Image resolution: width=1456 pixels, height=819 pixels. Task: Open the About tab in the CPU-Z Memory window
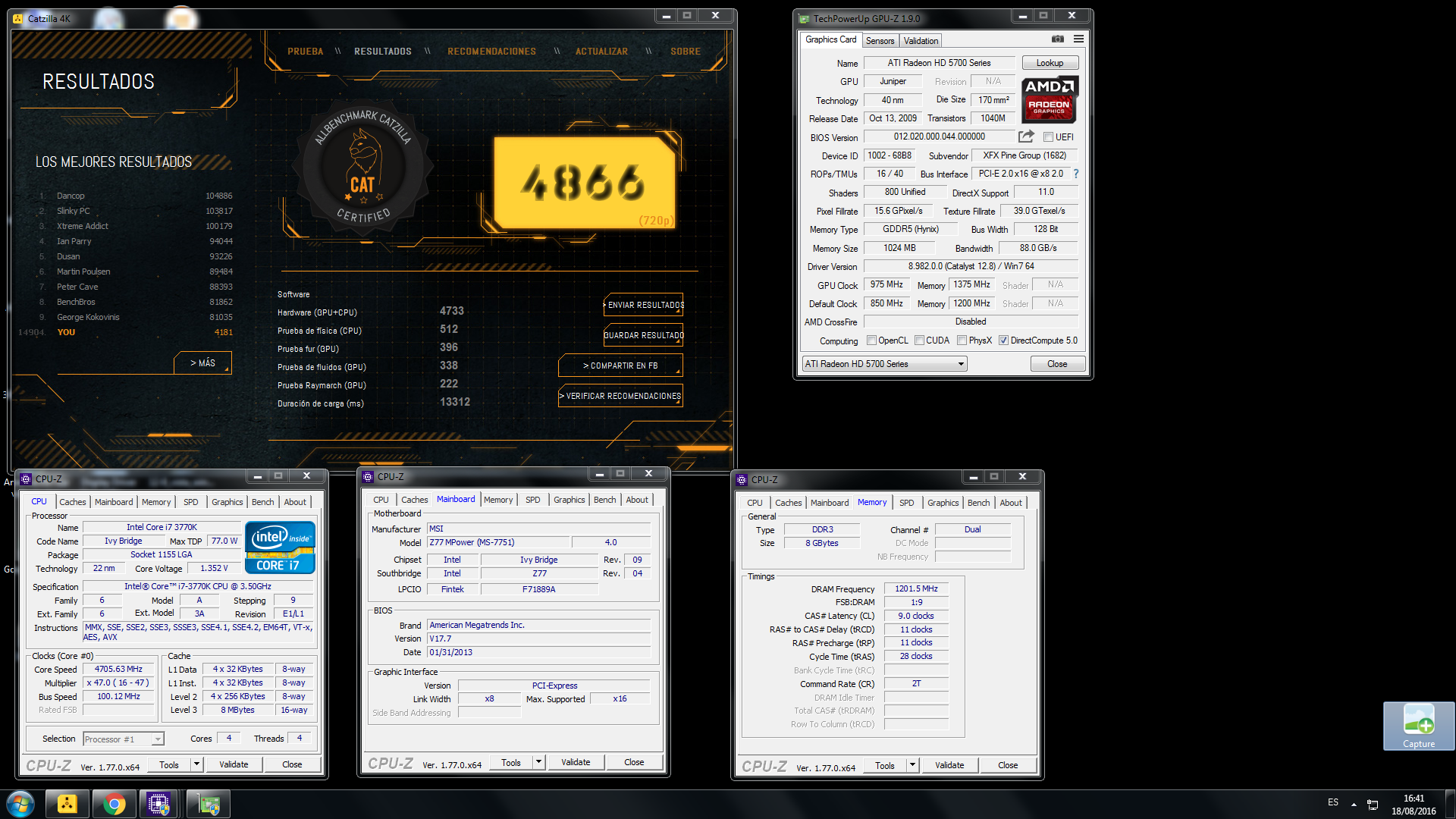point(1011,503)
